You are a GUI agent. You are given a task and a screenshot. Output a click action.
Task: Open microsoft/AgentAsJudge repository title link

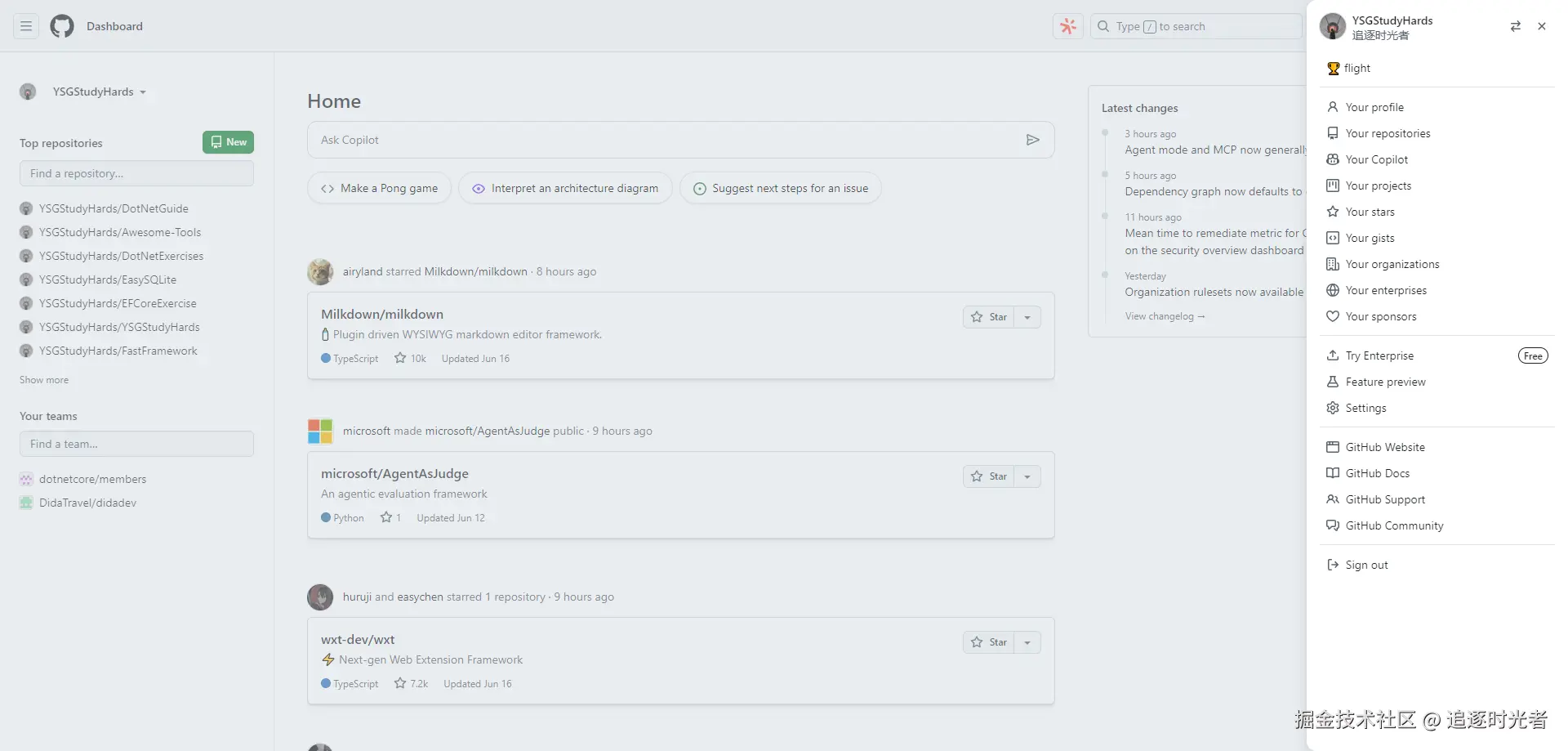[x=394, y=473]
